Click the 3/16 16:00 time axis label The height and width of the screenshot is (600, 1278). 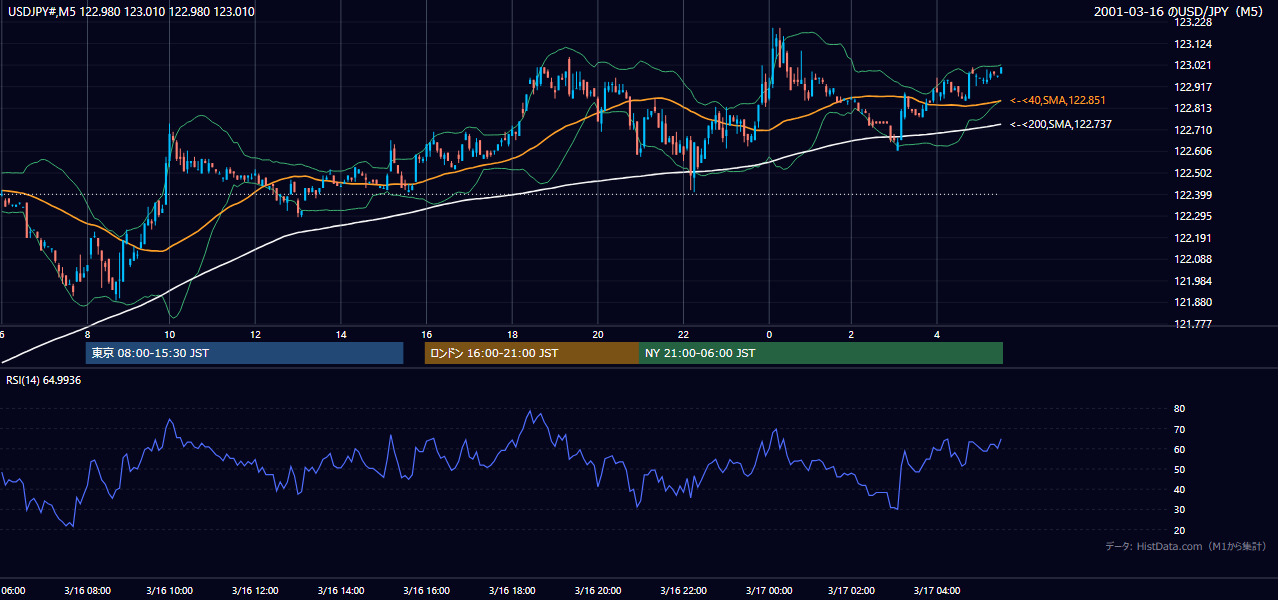click(x=425, y=591)
